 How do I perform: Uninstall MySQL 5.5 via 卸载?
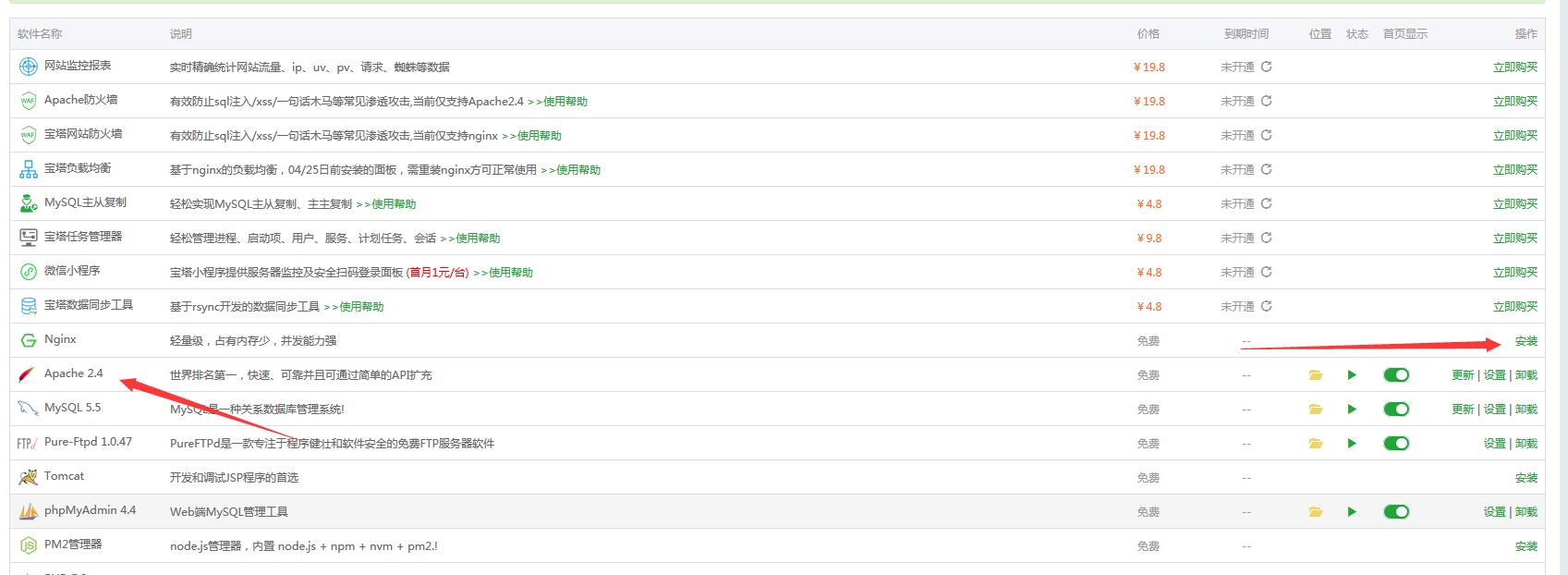coord(1526,410)
